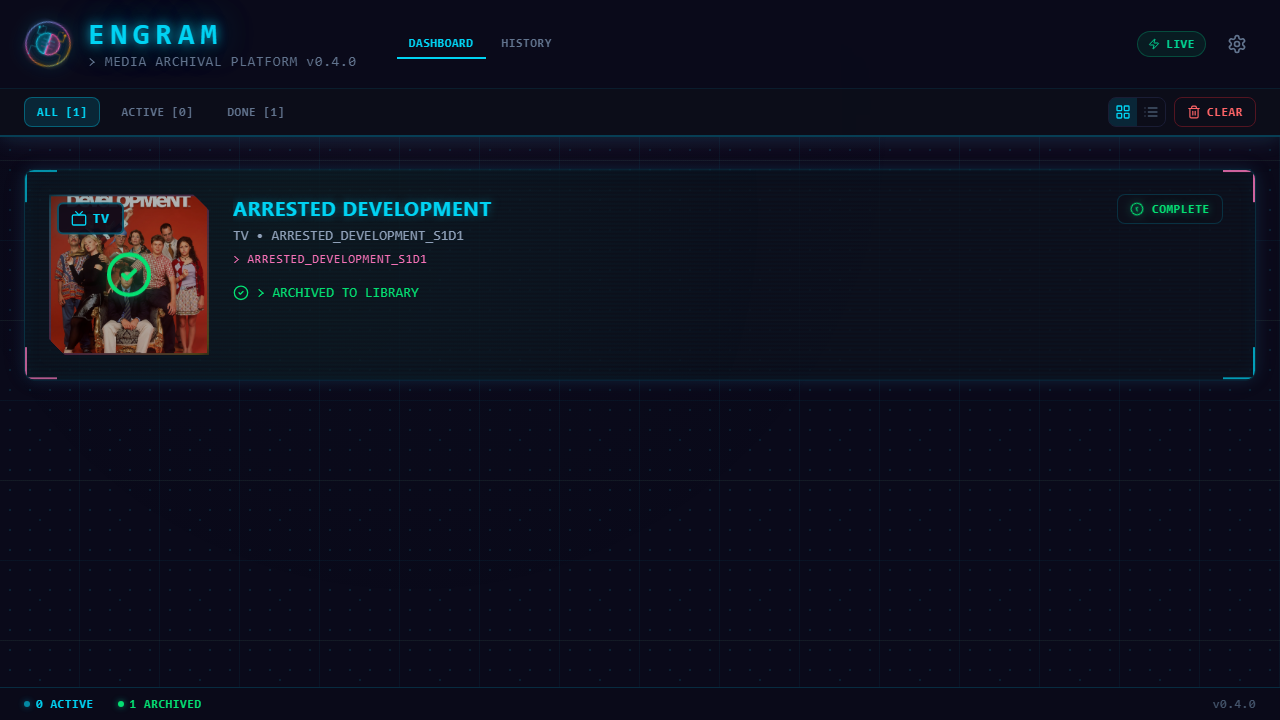Click the green check badge over the poster
Viewport: 1280px width, 720px height.
pyautogui.click(x=129, y=275)
